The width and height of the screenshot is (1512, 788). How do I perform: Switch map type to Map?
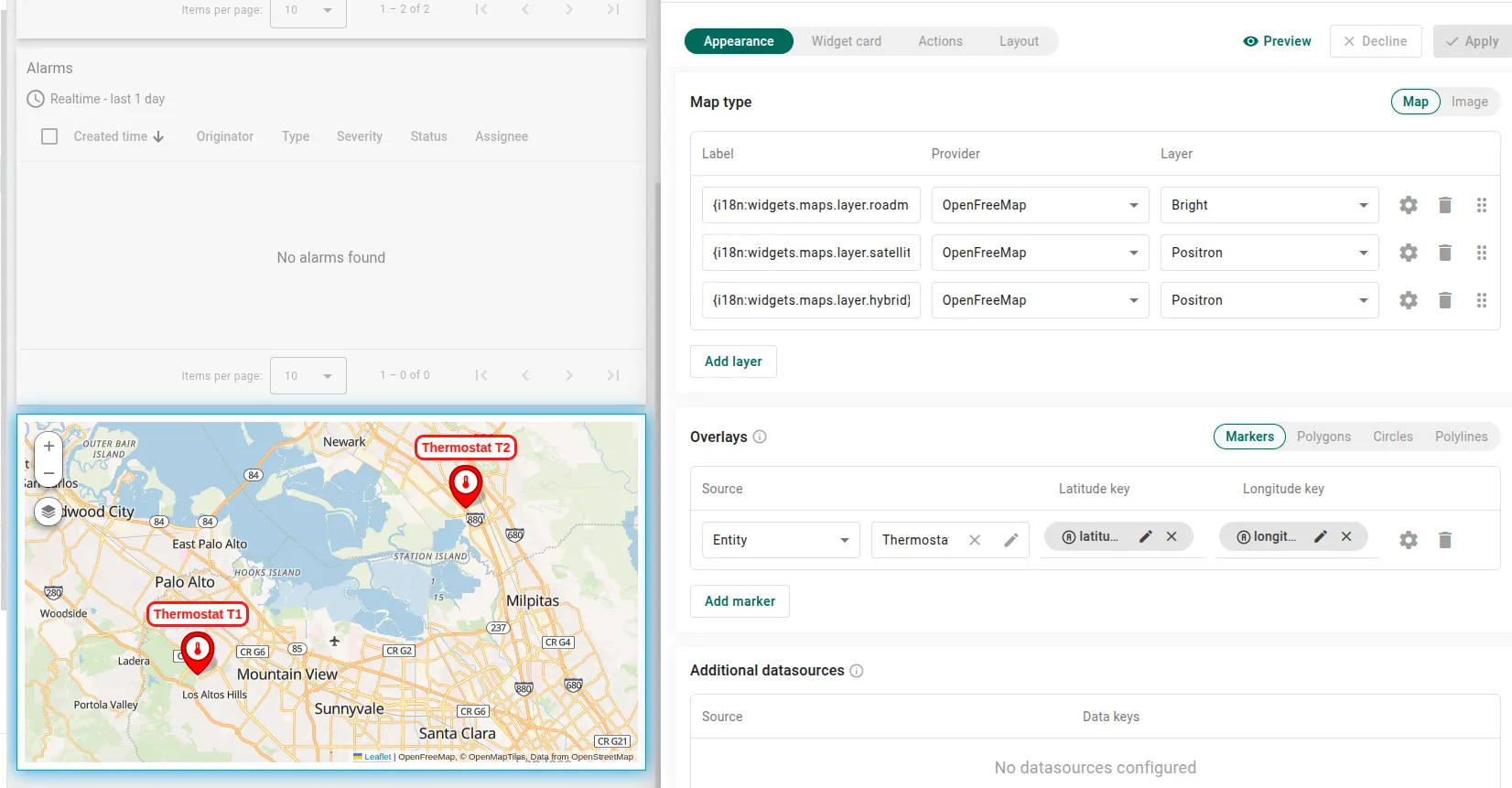(x=1416, y=102)
